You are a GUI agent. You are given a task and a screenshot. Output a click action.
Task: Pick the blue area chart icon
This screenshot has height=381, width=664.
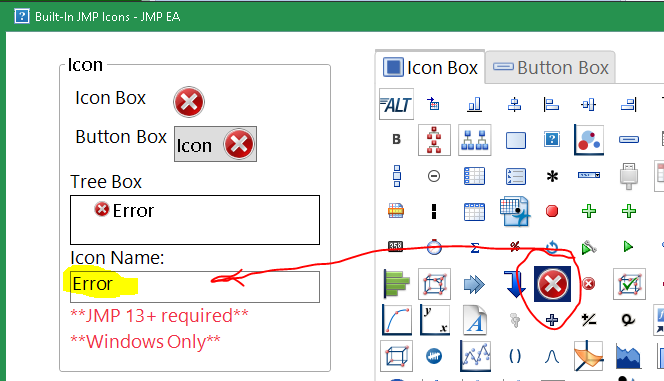click(x=628, y=357)
